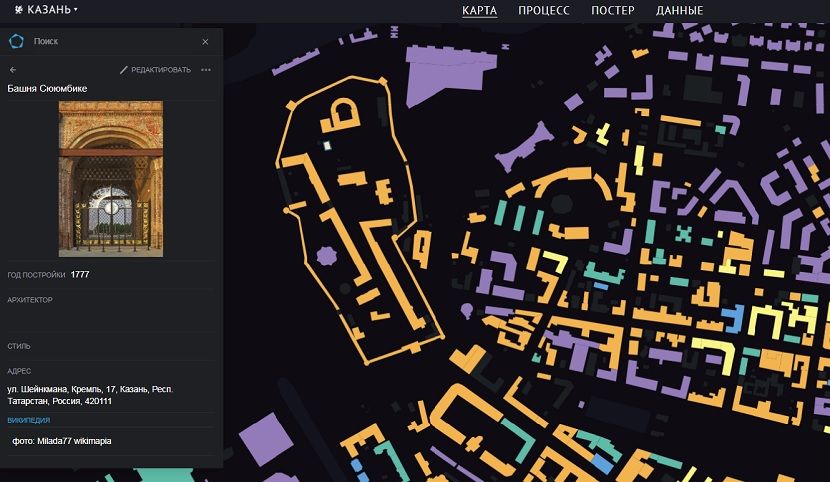830x482 pixels.
Task: Select the blue building on the right side
Action: tap(737, 318)
